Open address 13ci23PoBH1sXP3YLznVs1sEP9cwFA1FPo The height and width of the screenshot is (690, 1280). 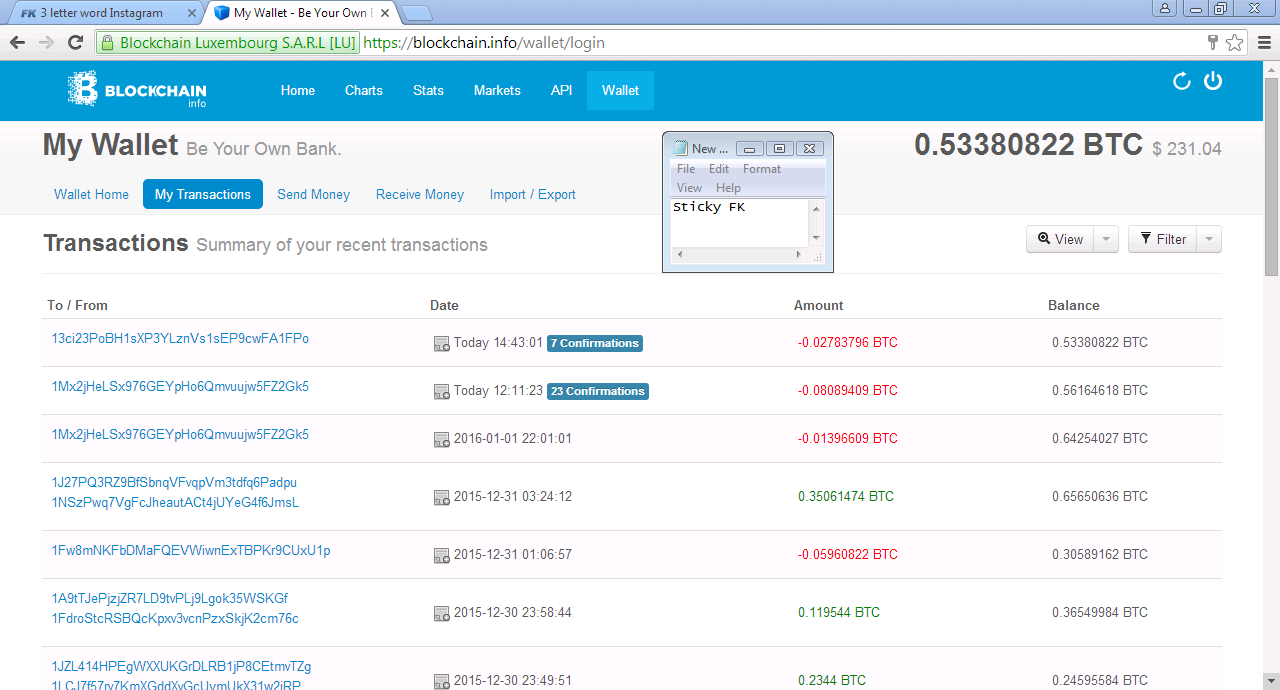click(x=180, y=338)
